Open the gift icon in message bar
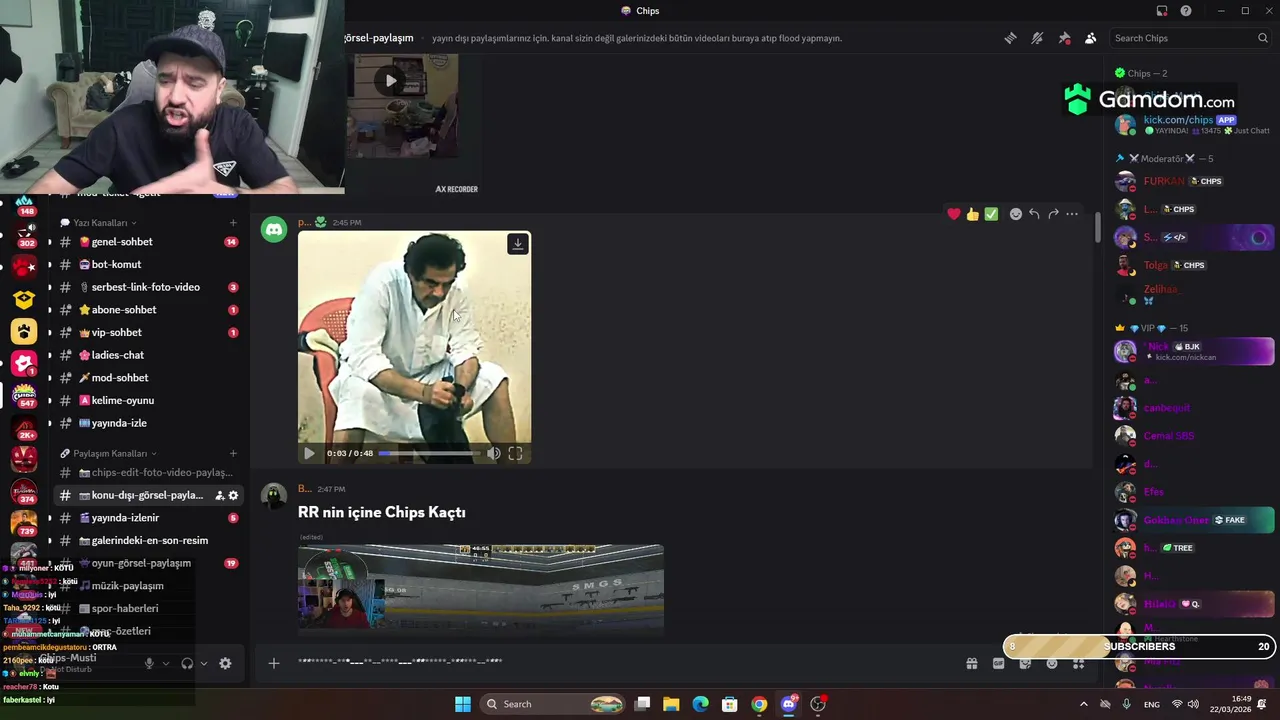The image size is (1280, 720). point(971,663)
